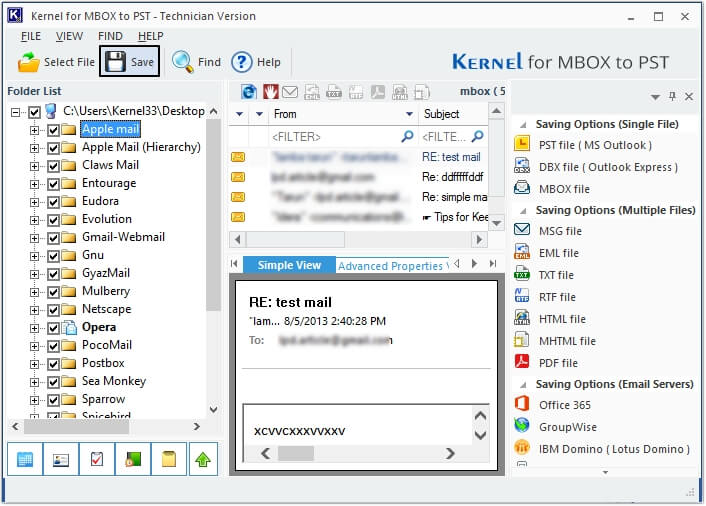Click the DBX file (Outlook Express) icon
The width and height of the screenshot is (706, 506).
pos(522,166)
